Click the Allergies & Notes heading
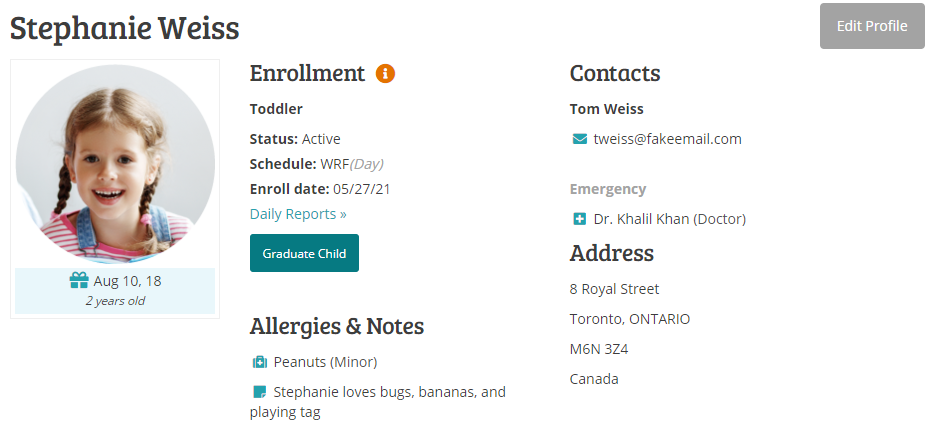 (337, 326)
